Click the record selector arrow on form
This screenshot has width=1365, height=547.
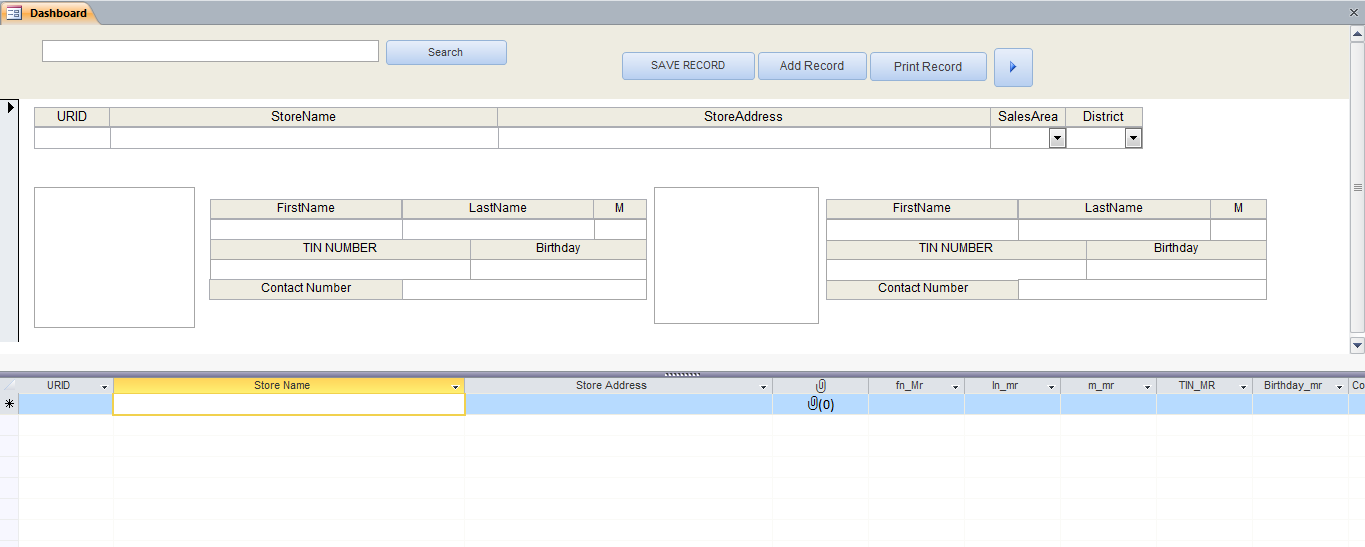10,107
